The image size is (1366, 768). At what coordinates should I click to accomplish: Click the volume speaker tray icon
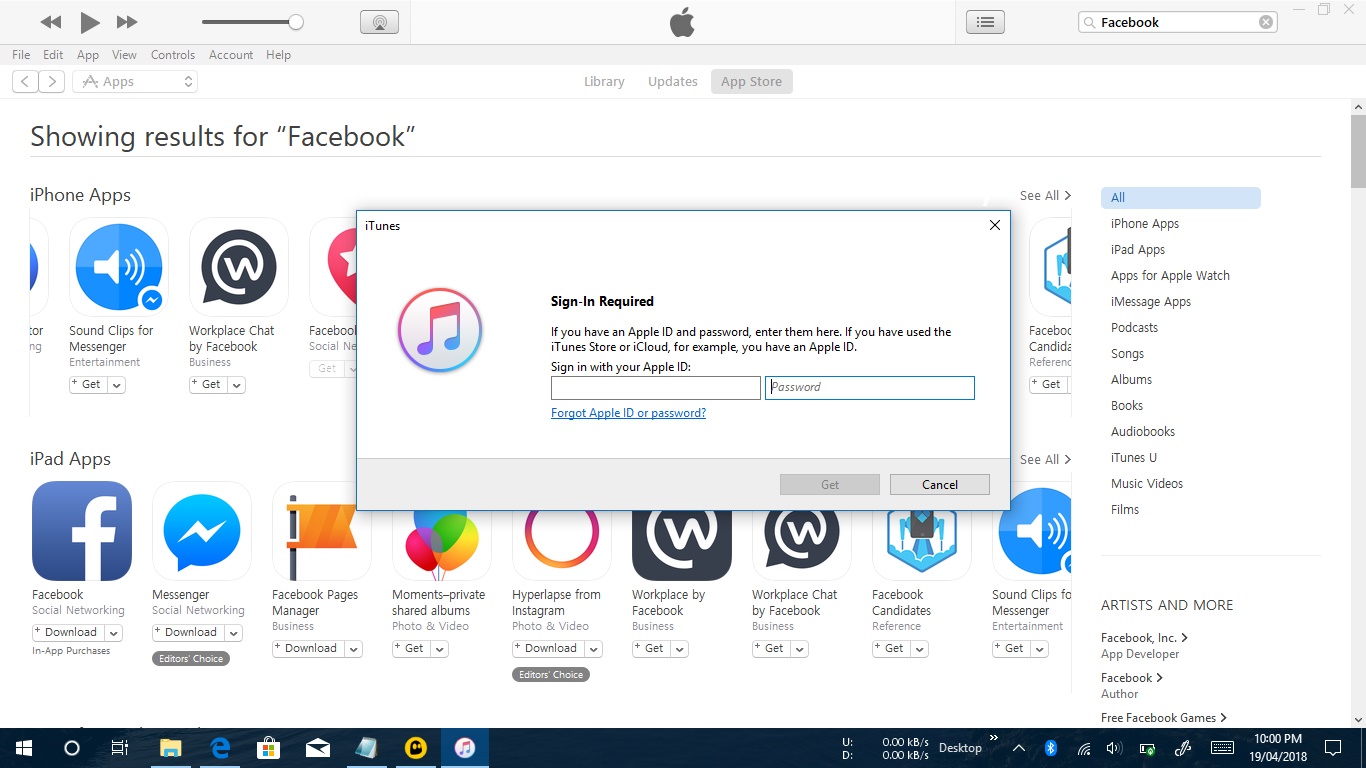(1115, 748)
